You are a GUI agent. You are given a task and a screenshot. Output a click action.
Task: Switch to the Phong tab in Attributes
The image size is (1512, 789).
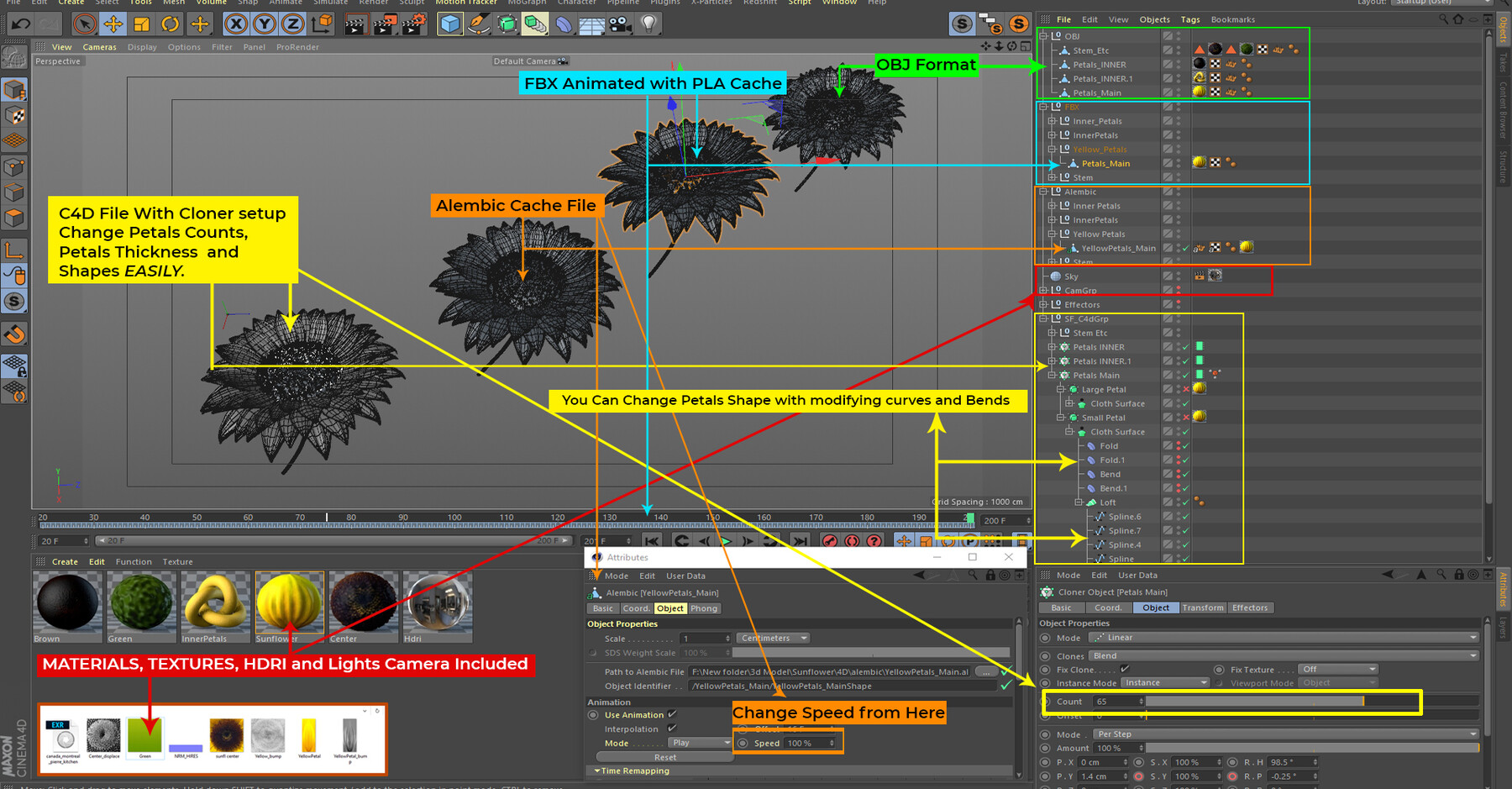pyautogui.click(x=705, y=608)
